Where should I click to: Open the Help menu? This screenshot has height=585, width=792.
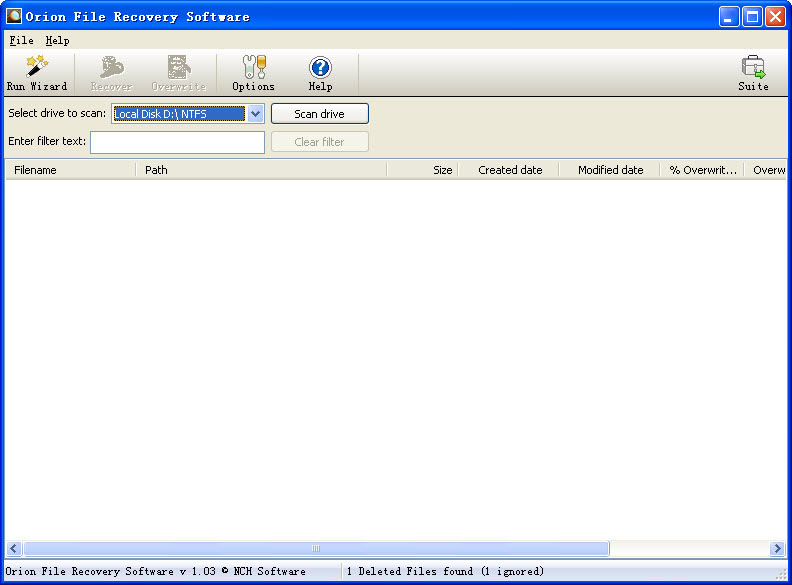click(57, 41)
